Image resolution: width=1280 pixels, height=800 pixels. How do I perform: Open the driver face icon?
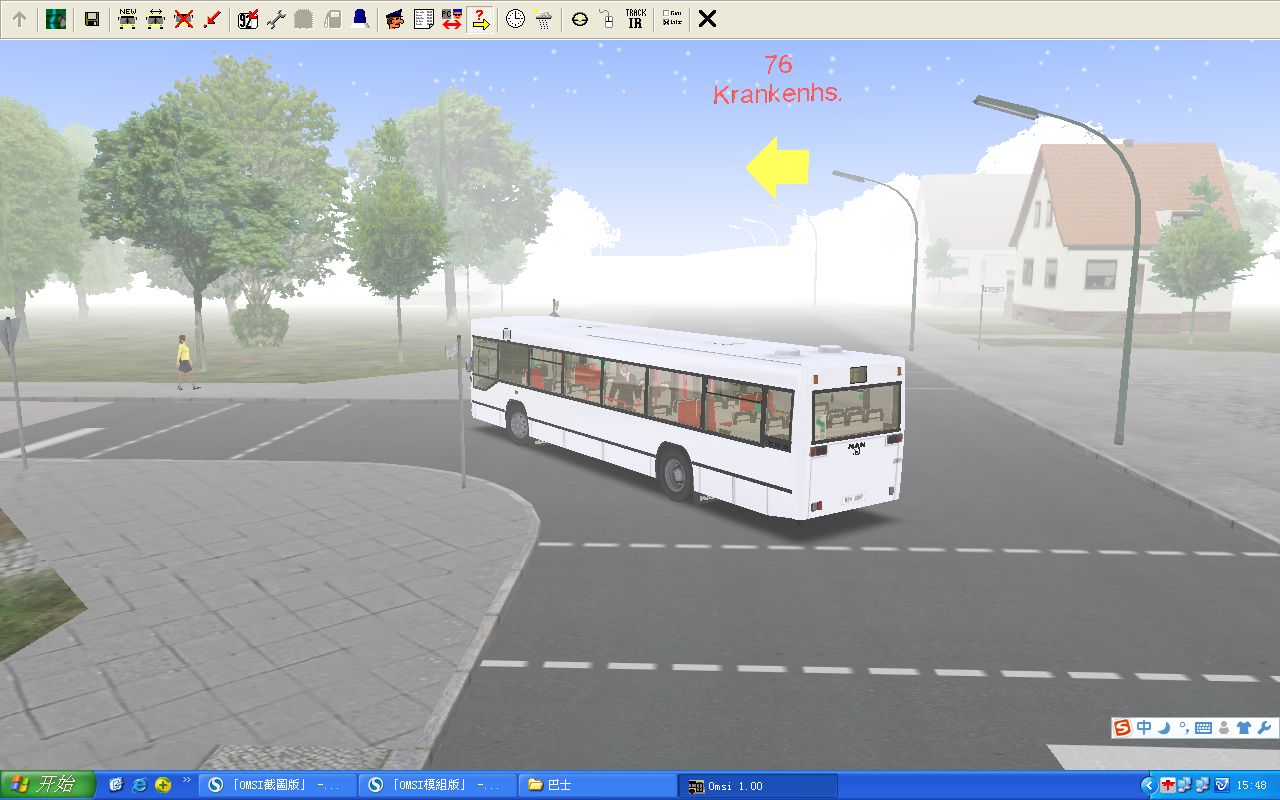(x=395, y=18)
